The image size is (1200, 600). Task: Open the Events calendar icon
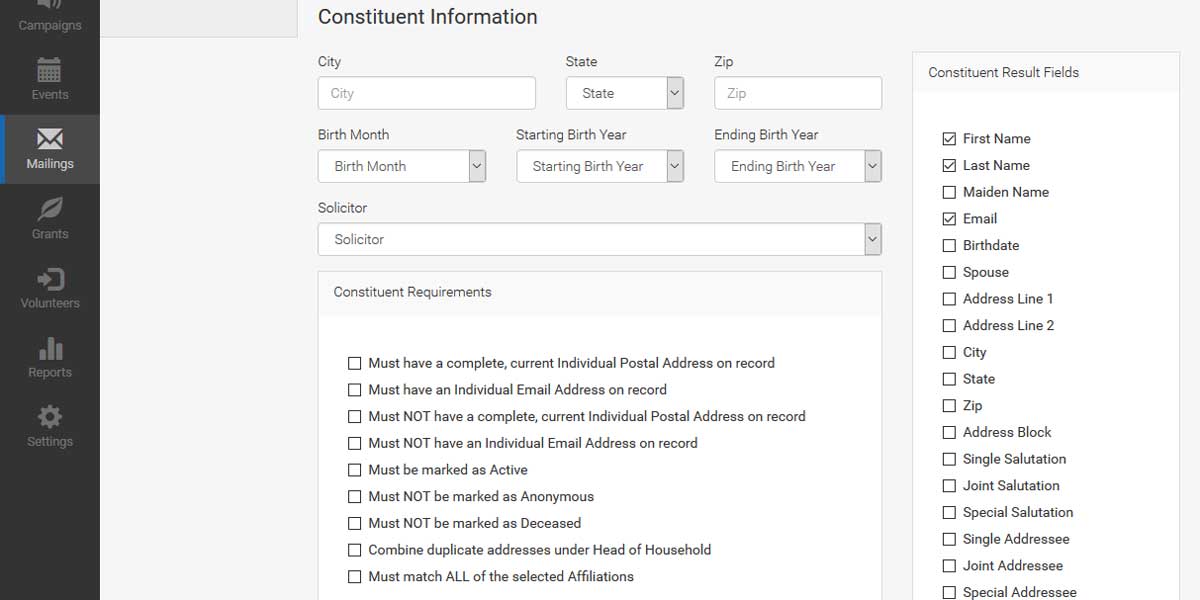[x=49, y=70]
